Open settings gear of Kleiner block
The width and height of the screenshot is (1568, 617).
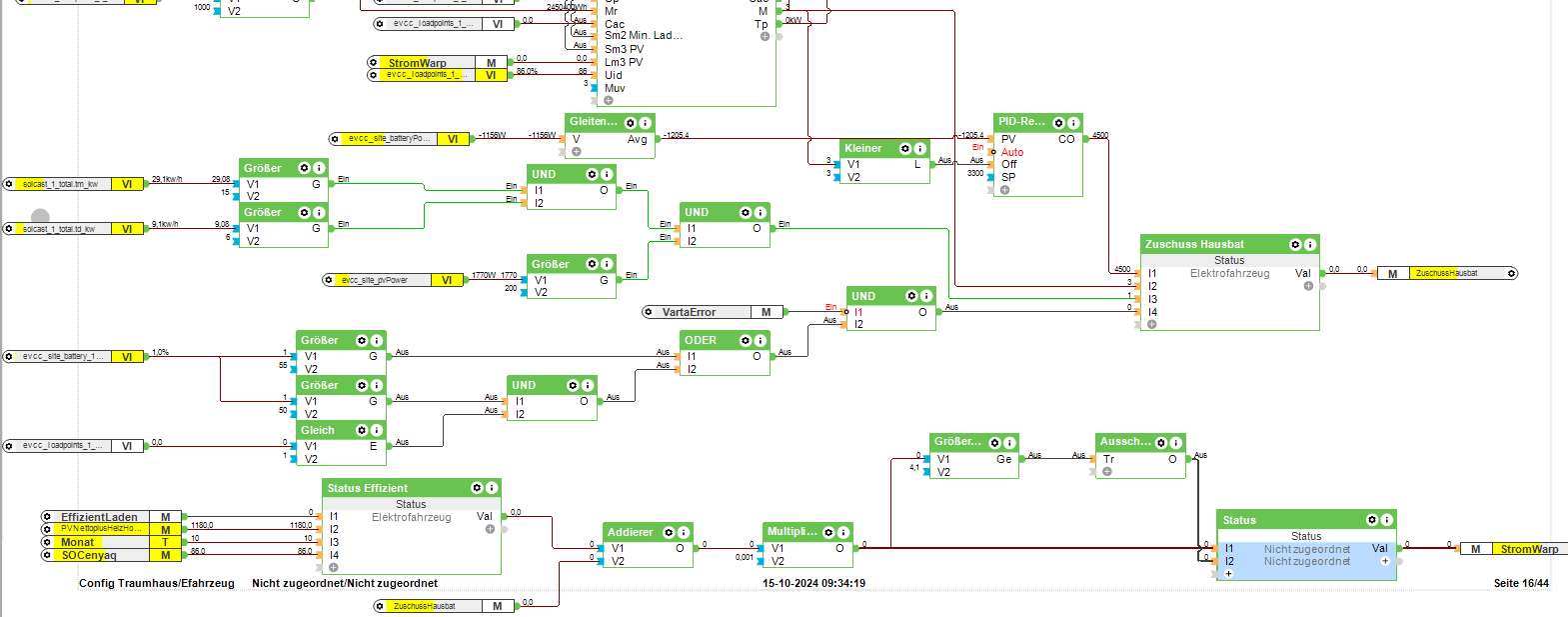pyautogui.click(x=905, y=149)
